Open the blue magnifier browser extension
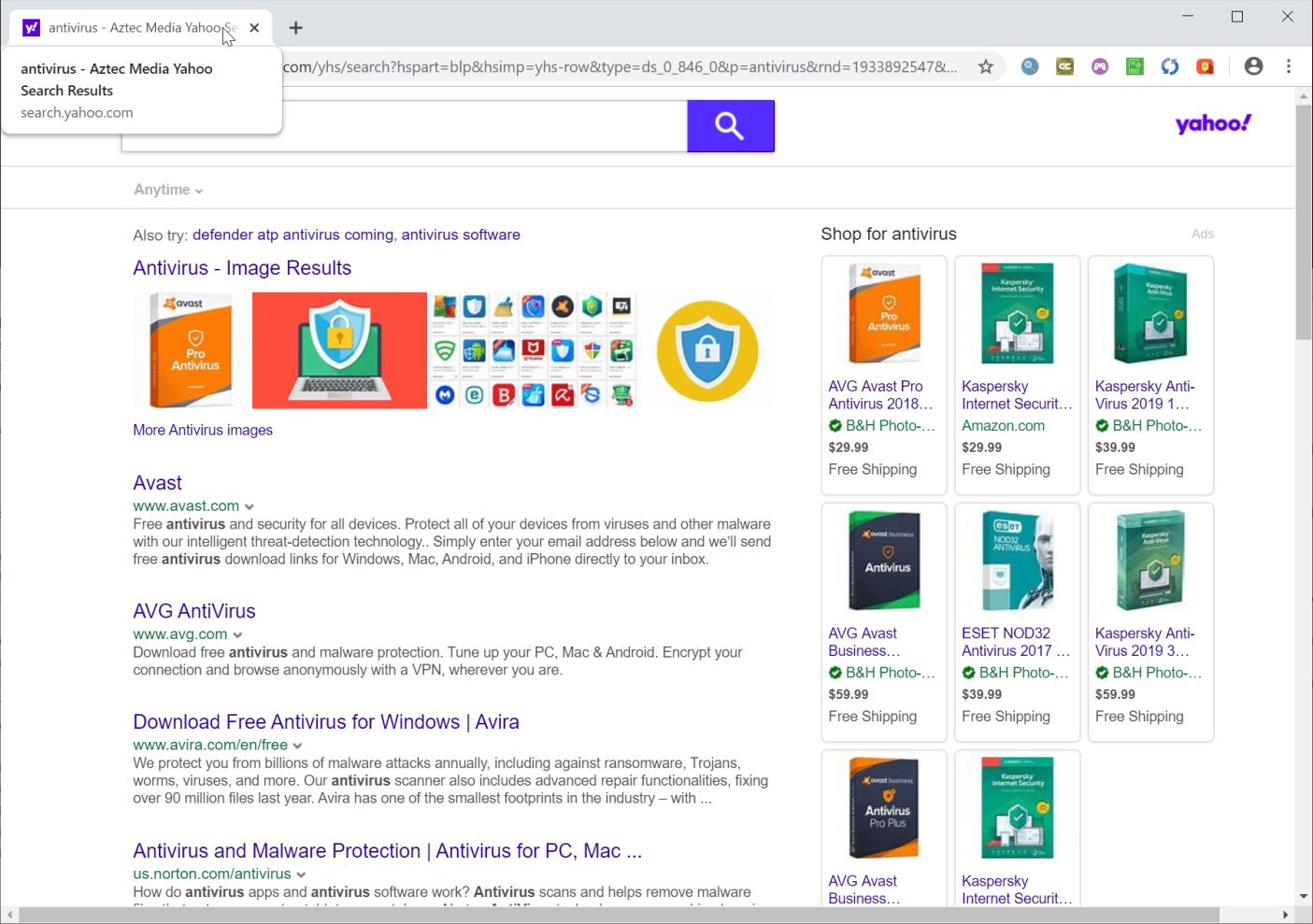 [1029, 66]
